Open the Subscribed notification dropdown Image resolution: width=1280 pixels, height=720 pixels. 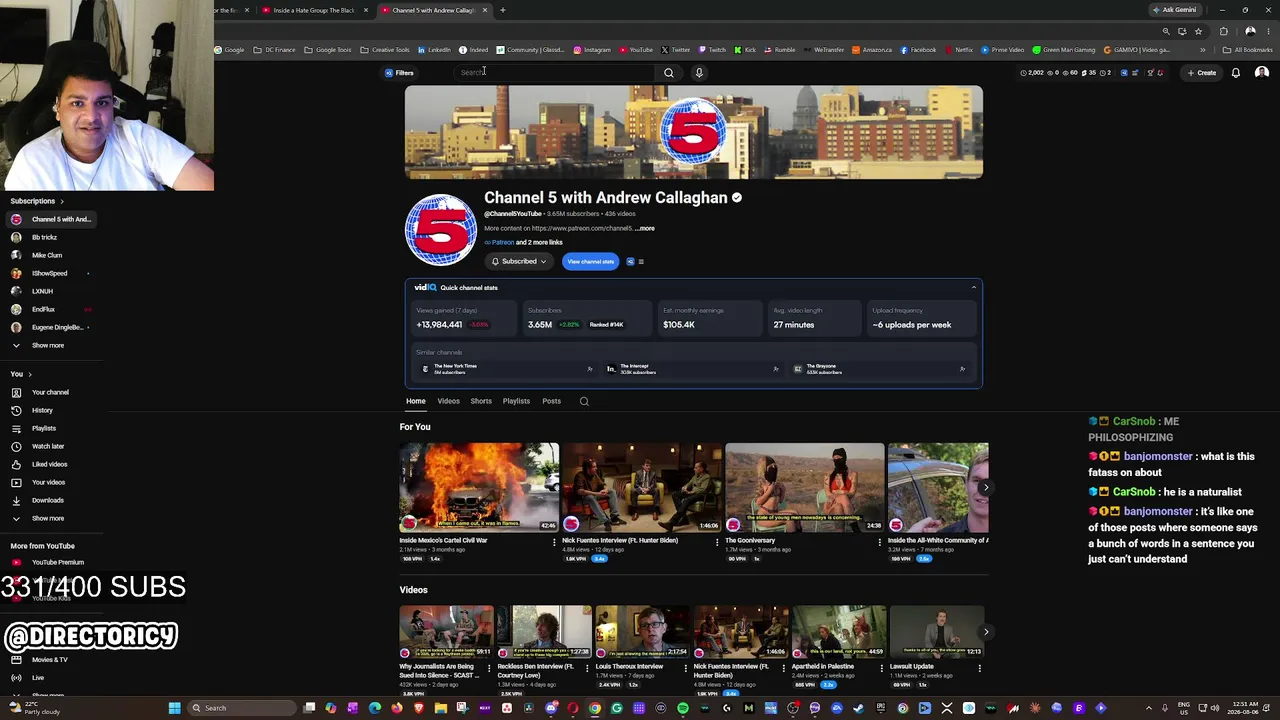pyautogui.click(x=519, y=261)
